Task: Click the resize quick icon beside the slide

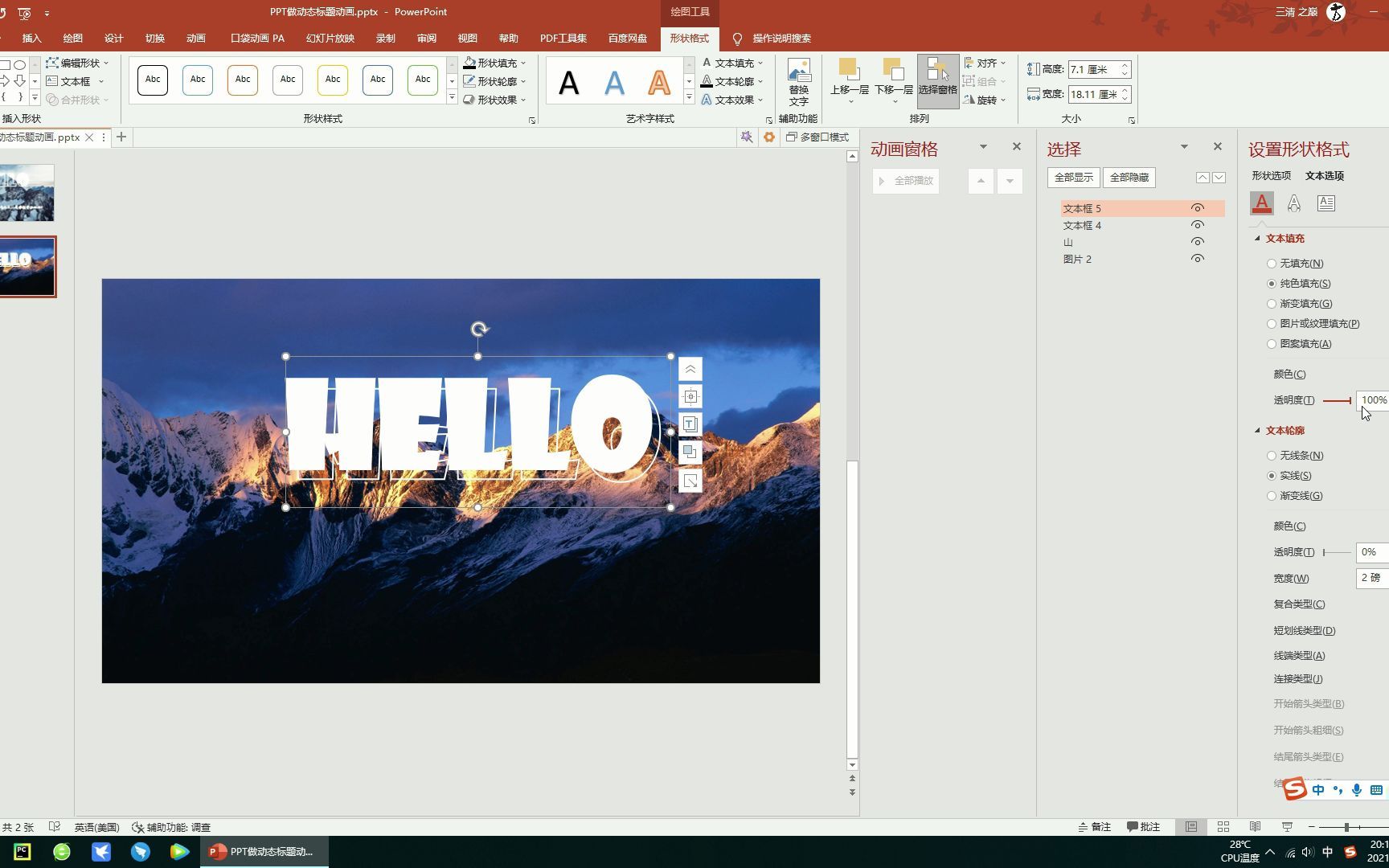Action: [x=690, y=481]
